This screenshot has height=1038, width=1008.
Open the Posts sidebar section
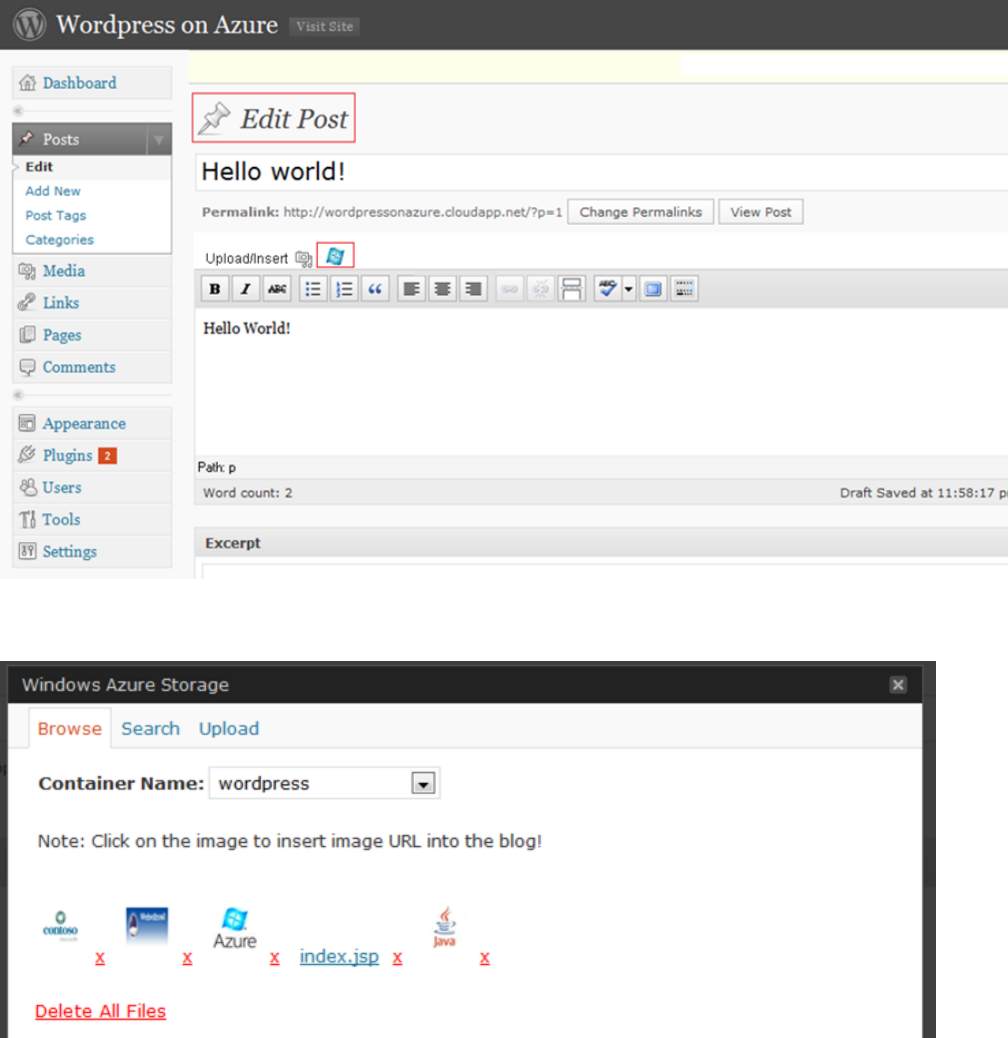pyautogui.click(x=80, y=139)
